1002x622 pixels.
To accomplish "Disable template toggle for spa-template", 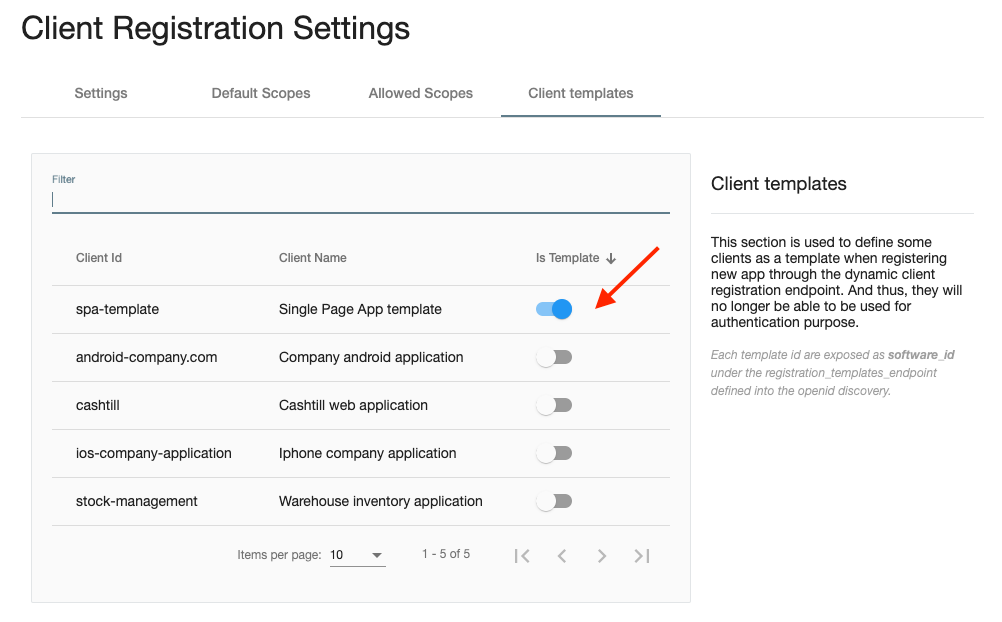I will coord(554,309).
